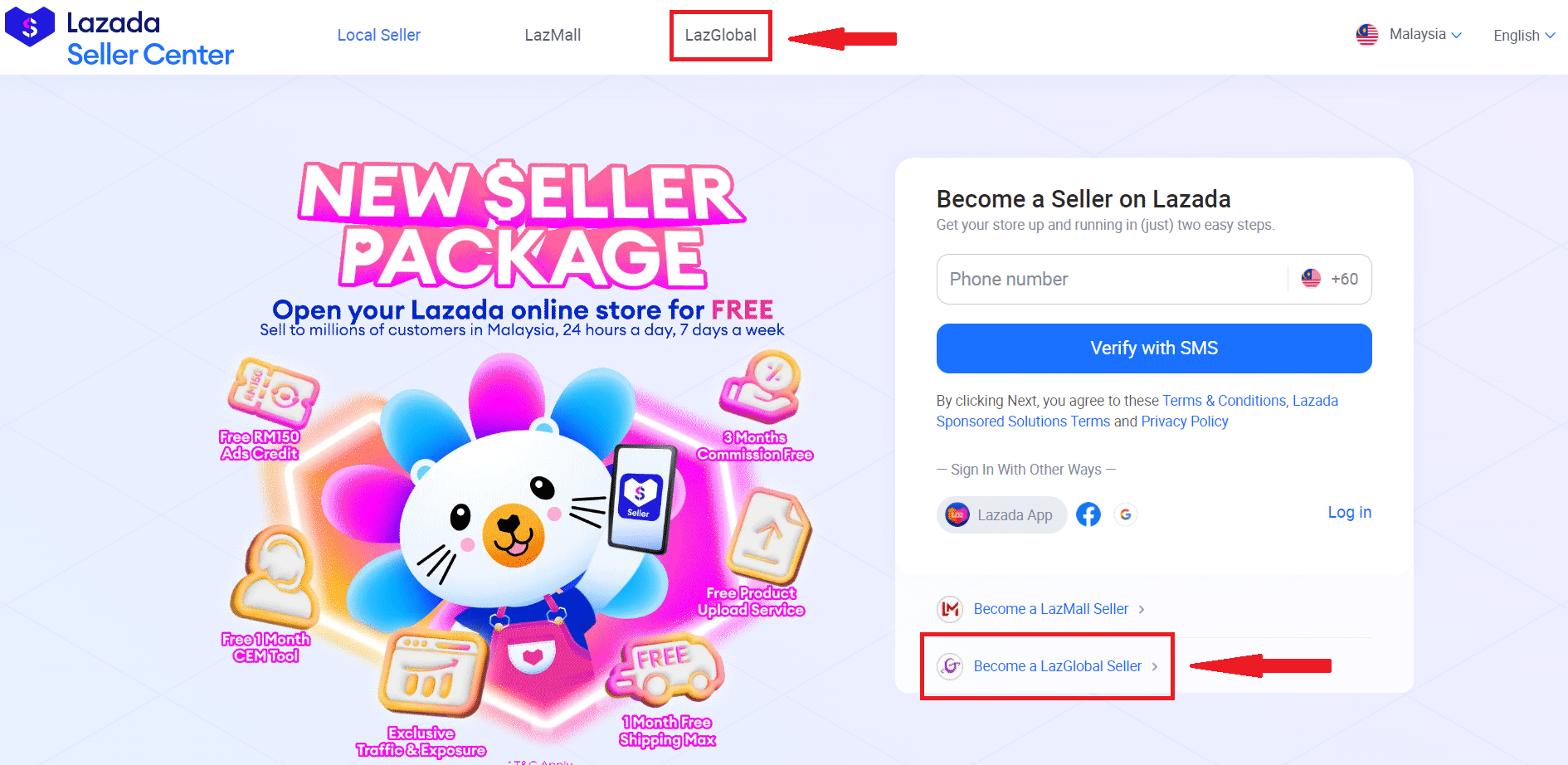The image size is (1568, 765).
Task: Click the LazGlobal G logo icon
Action: coord(950,665)
